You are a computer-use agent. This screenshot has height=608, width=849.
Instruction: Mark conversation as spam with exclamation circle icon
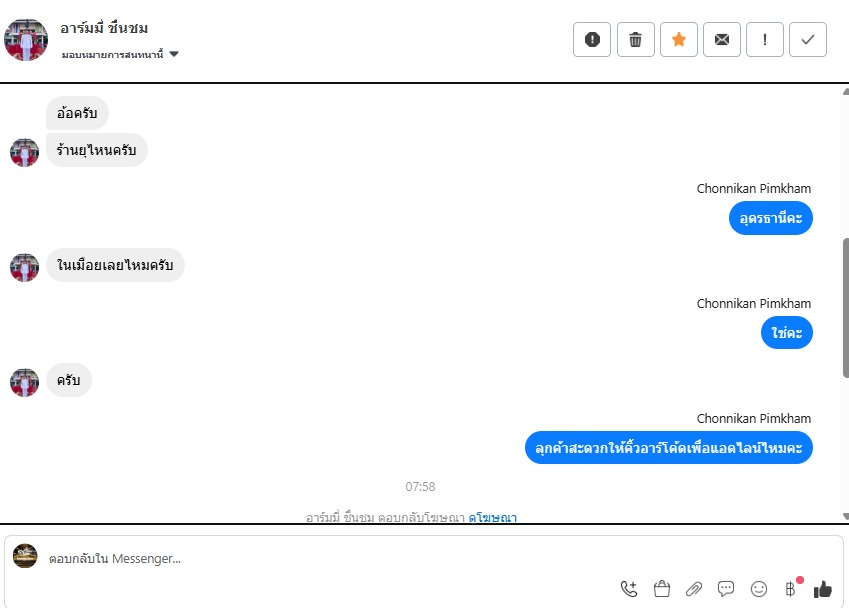(592, 40)
